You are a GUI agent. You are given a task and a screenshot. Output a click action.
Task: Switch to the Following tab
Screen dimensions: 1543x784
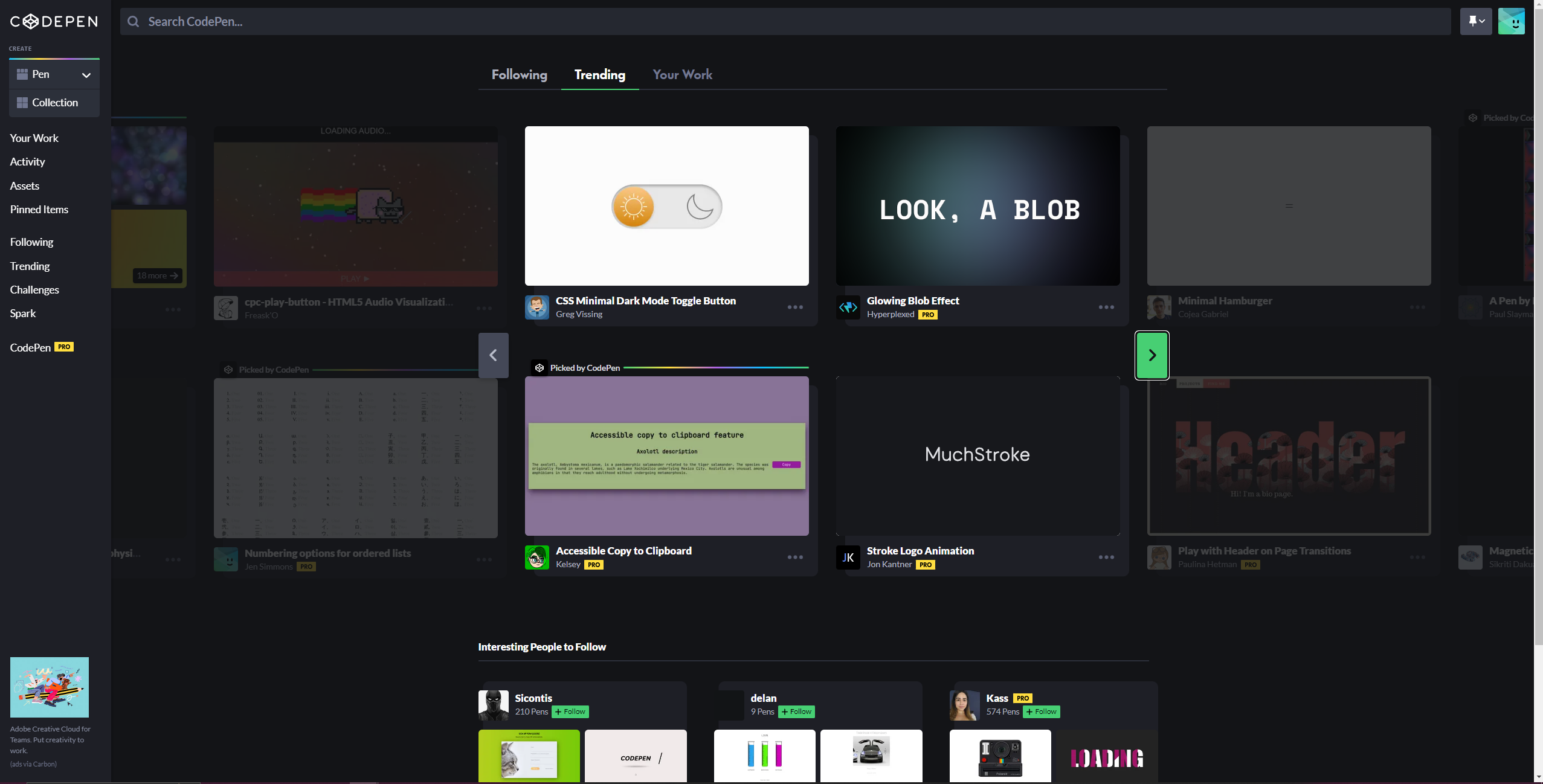519,75
